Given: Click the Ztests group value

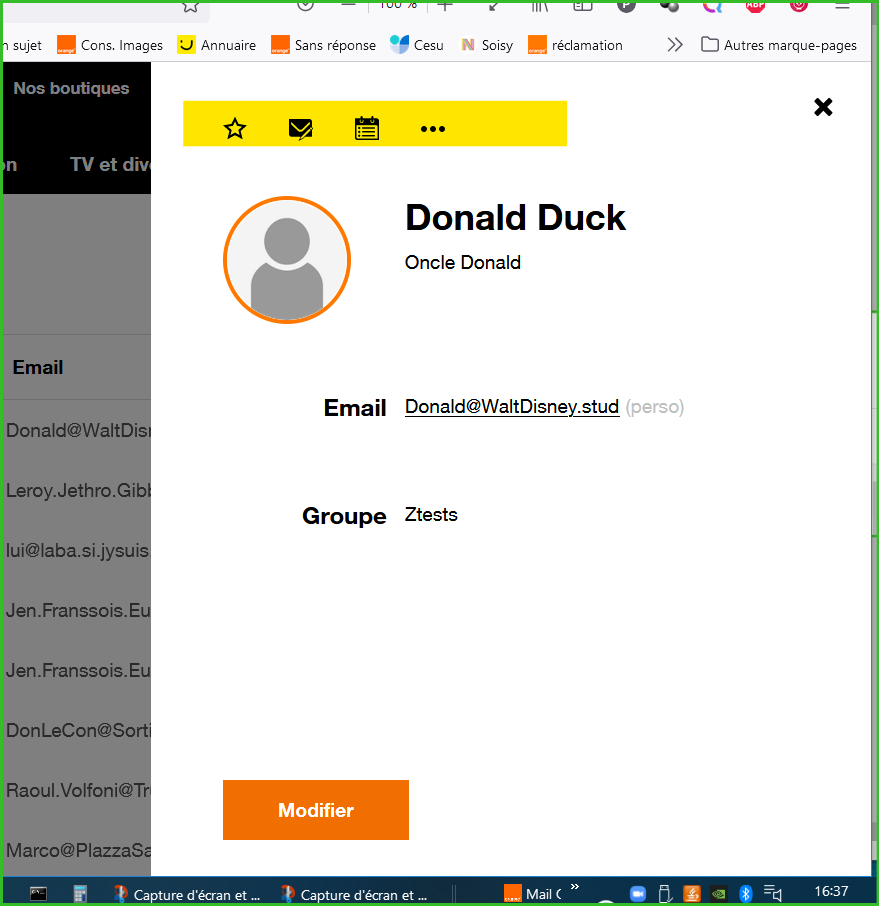Looking at the screenshot, I should pyautogui.click(x=431, y=514).
